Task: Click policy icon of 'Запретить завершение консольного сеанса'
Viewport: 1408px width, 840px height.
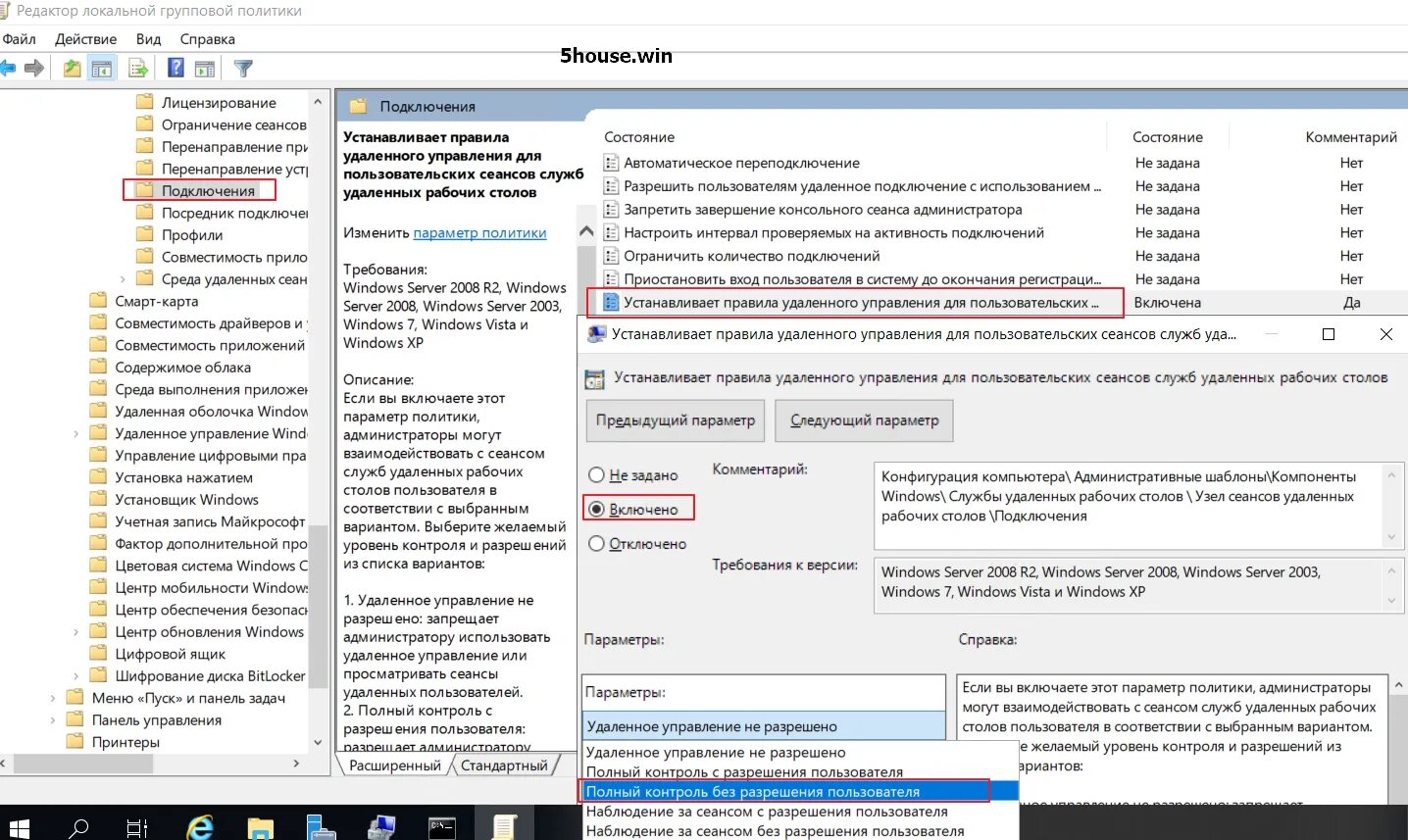Action: tap(612, 209)
